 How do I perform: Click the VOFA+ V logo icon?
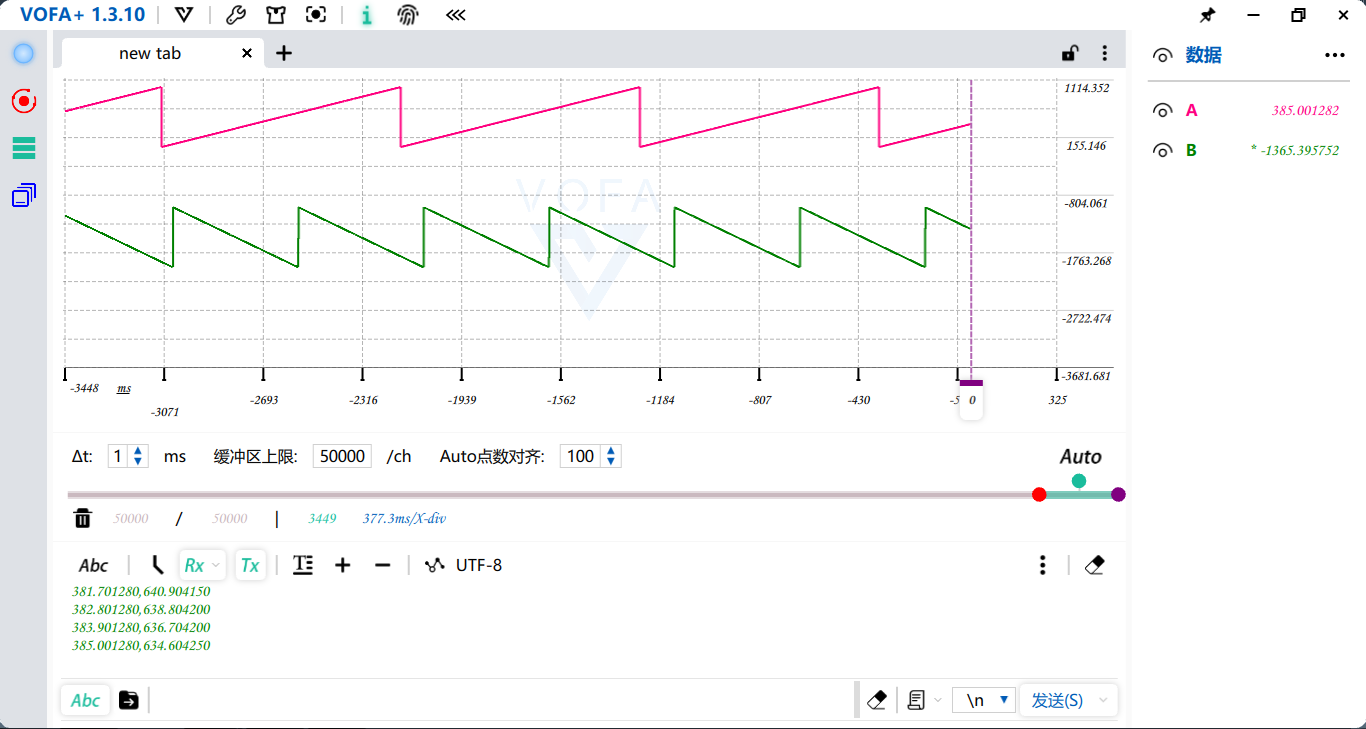183,15
